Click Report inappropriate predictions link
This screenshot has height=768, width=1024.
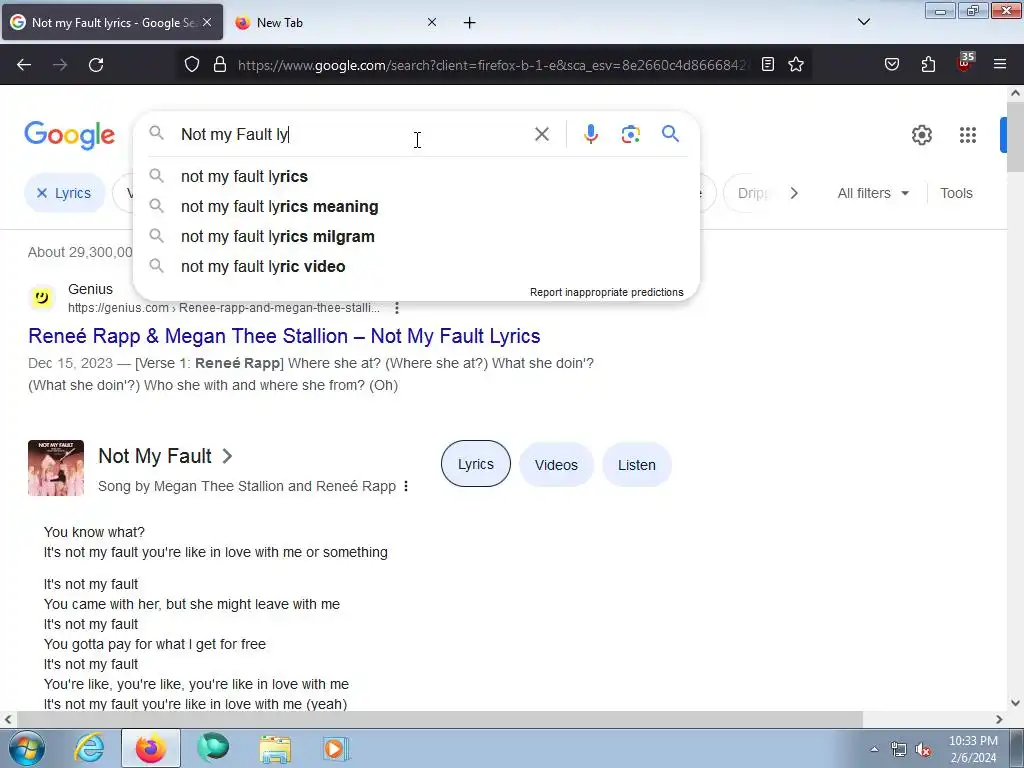pyautogui.click(x=607, y=292)
